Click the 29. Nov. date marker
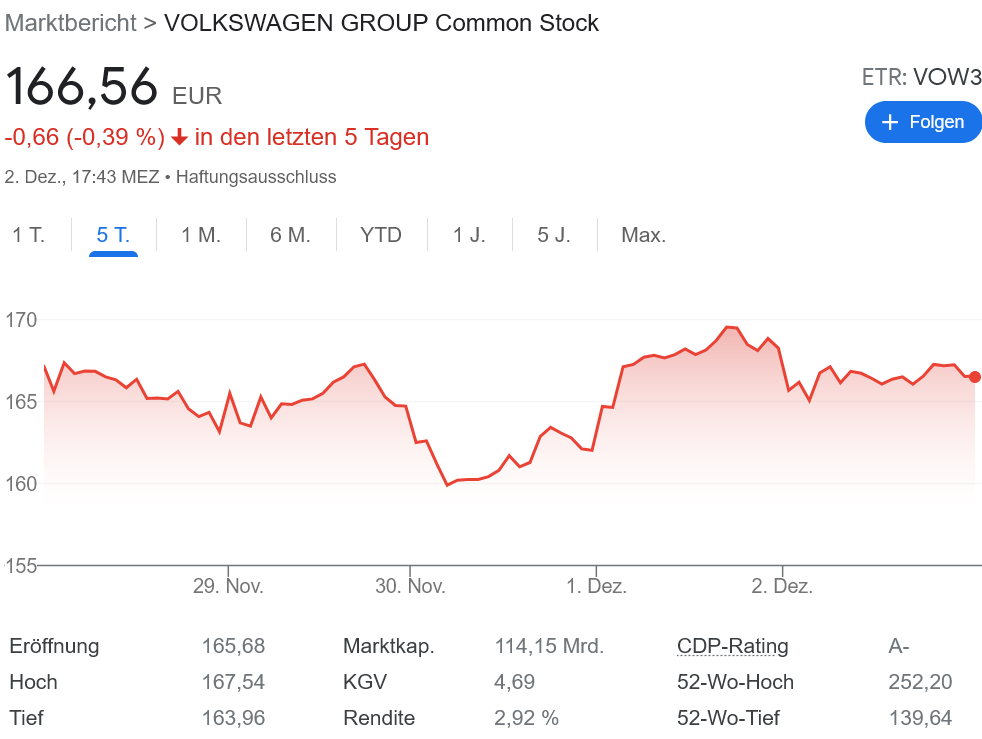This screenshot has height=739, width=982. pos(228,586)
